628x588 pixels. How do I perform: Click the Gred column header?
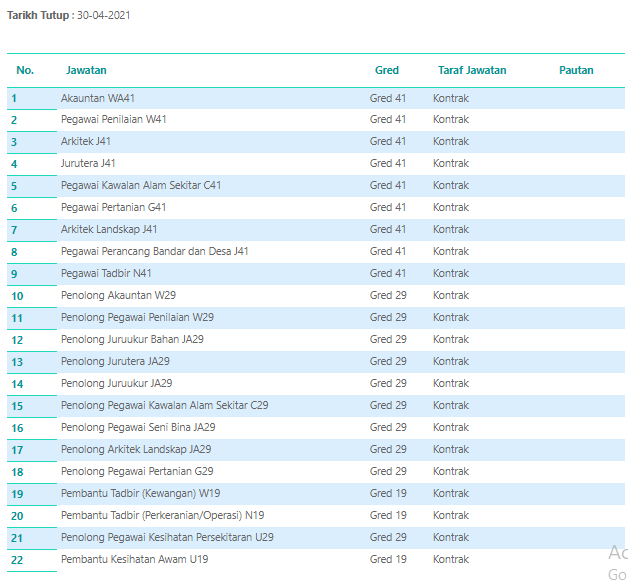tap(386, 70)
